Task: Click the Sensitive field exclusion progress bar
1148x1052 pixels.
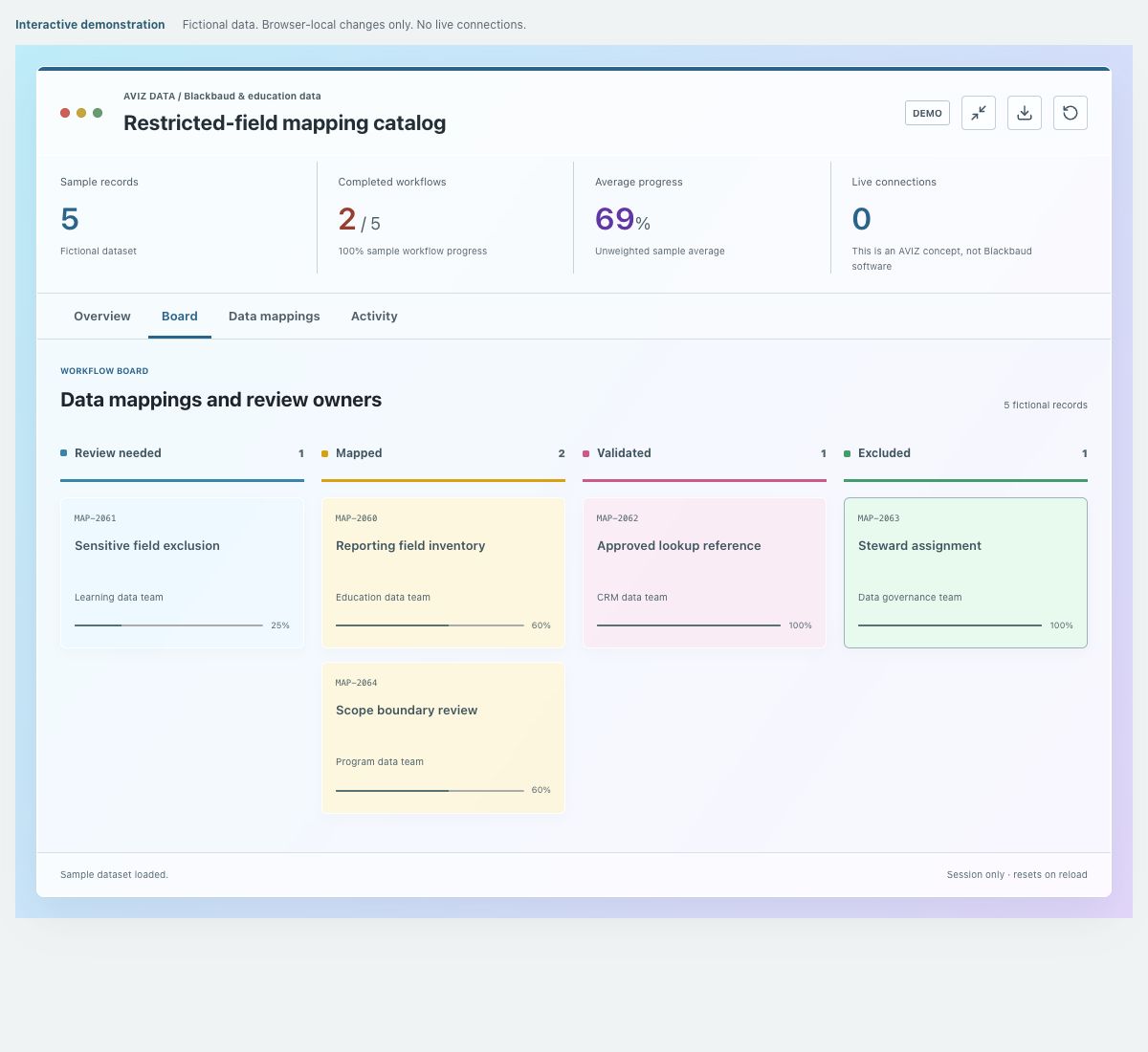Action: point(168,625)
